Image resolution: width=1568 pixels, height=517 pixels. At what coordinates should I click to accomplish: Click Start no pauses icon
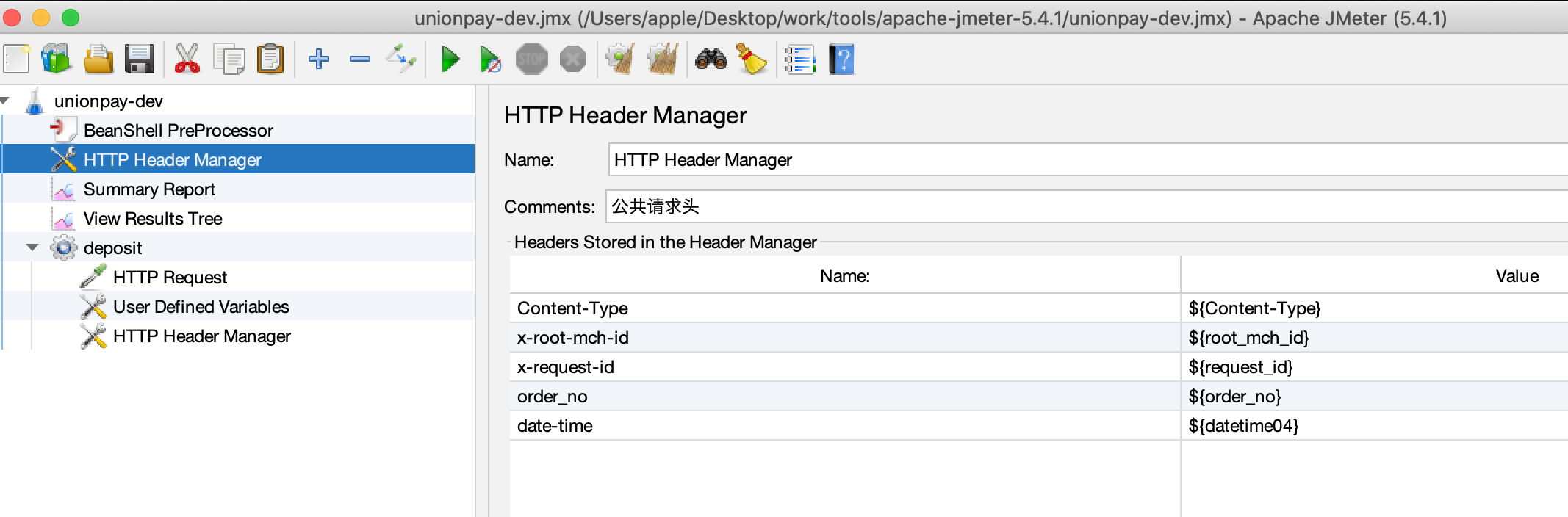click(490, 59)
